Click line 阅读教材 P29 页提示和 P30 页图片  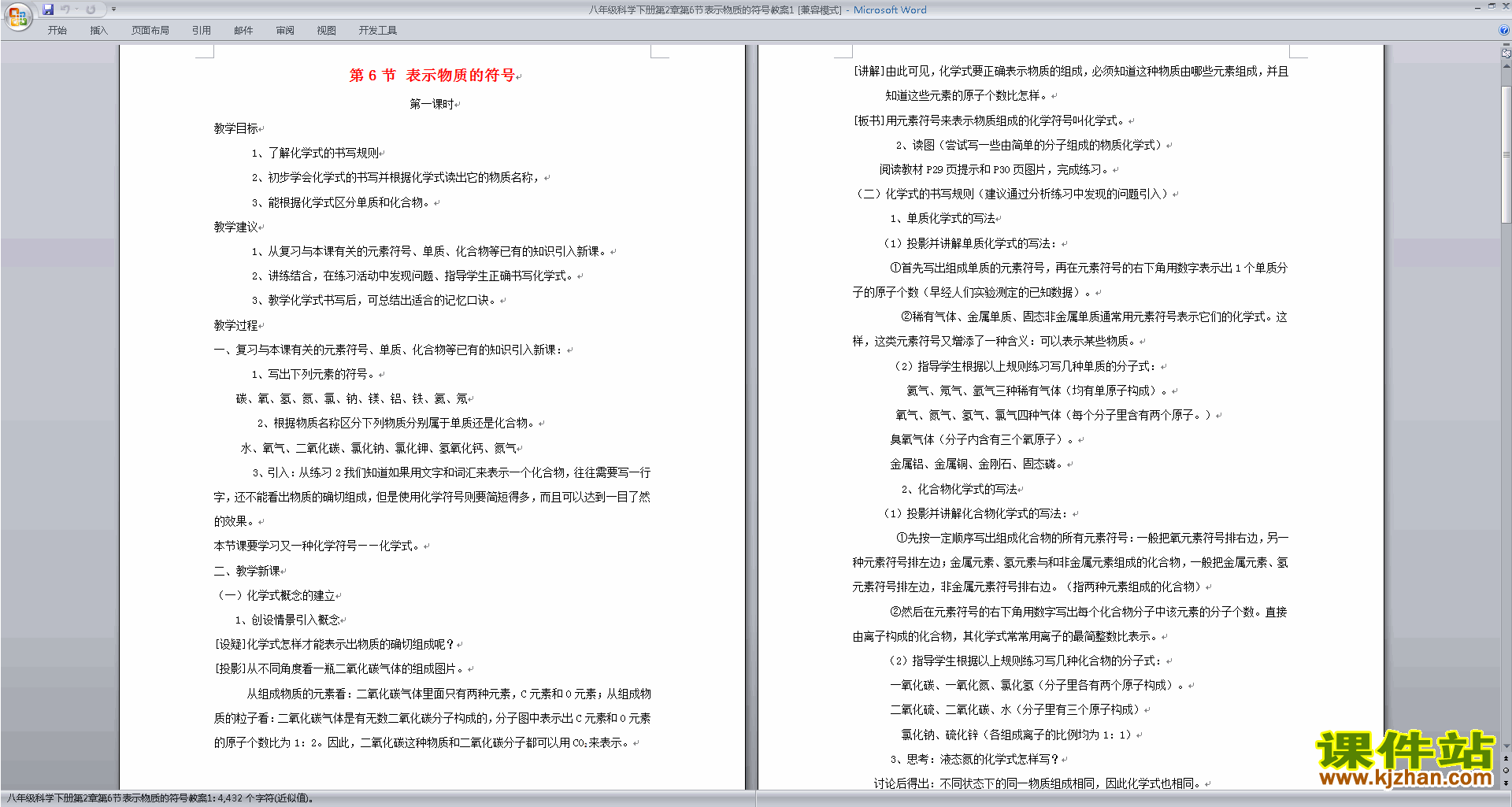pyautogui.click(x=996, y=169)
